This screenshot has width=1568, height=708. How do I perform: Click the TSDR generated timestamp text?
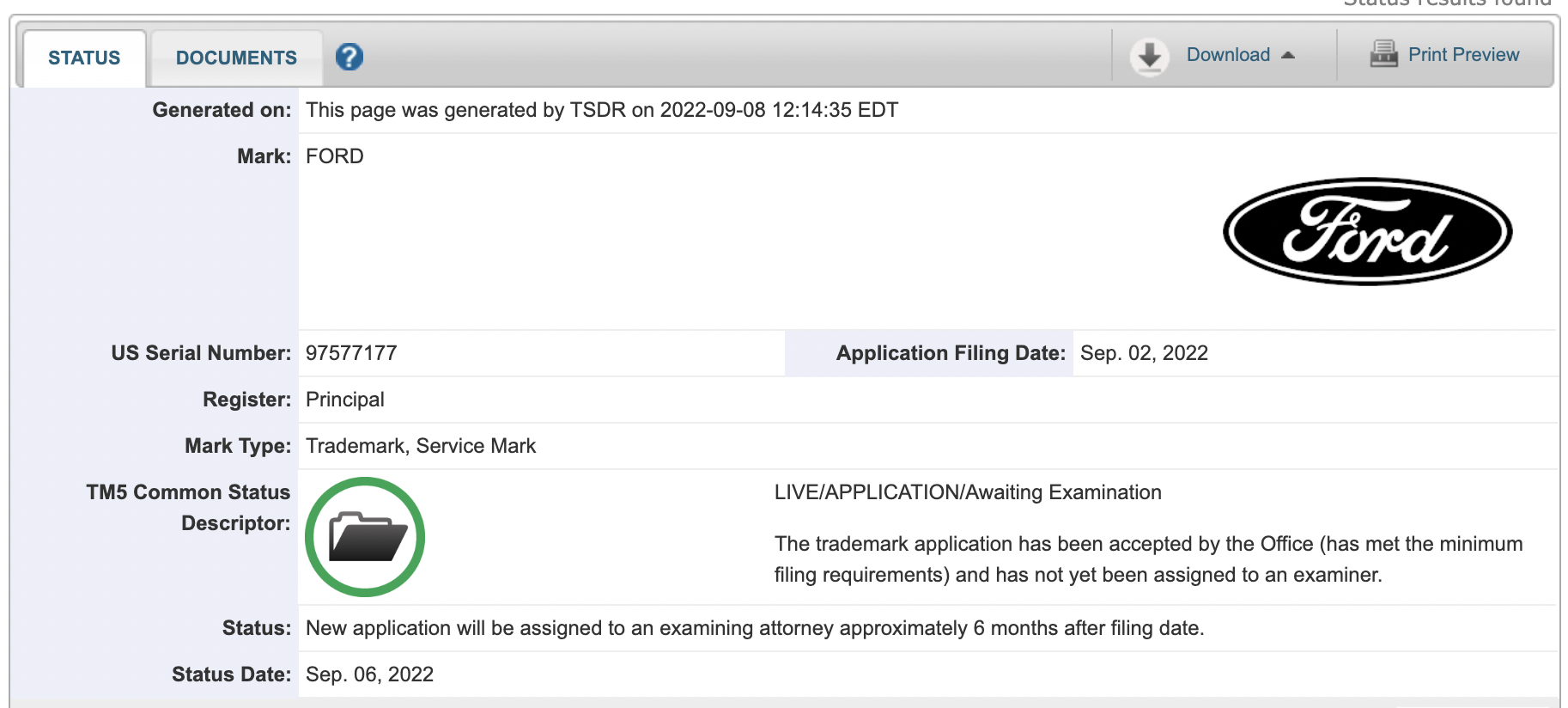(602, 110)
